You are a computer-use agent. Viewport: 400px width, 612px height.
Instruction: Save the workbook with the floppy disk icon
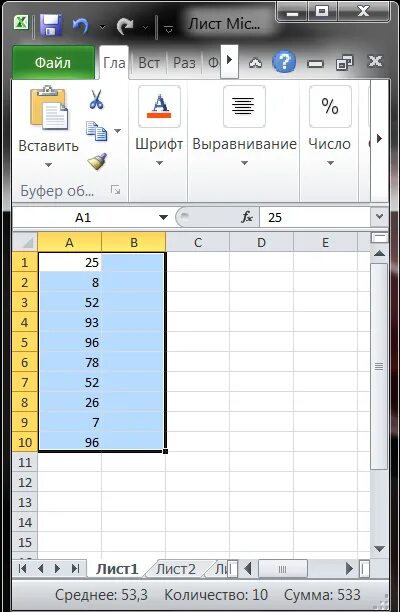click(x=51, y=25)
